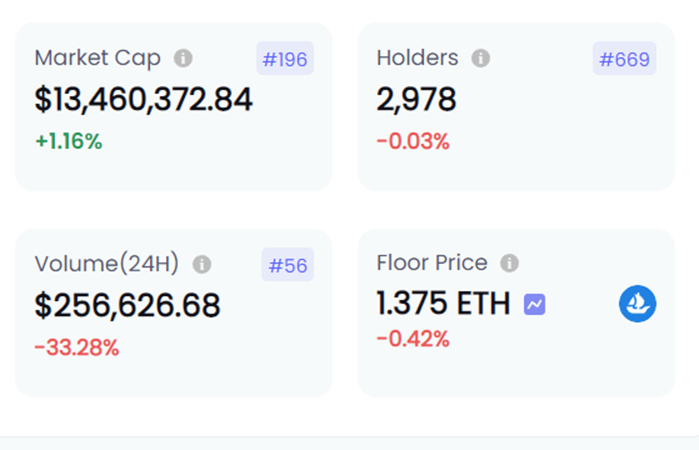
Task: Select the Floor Price label text
Action: coord(432,263)
